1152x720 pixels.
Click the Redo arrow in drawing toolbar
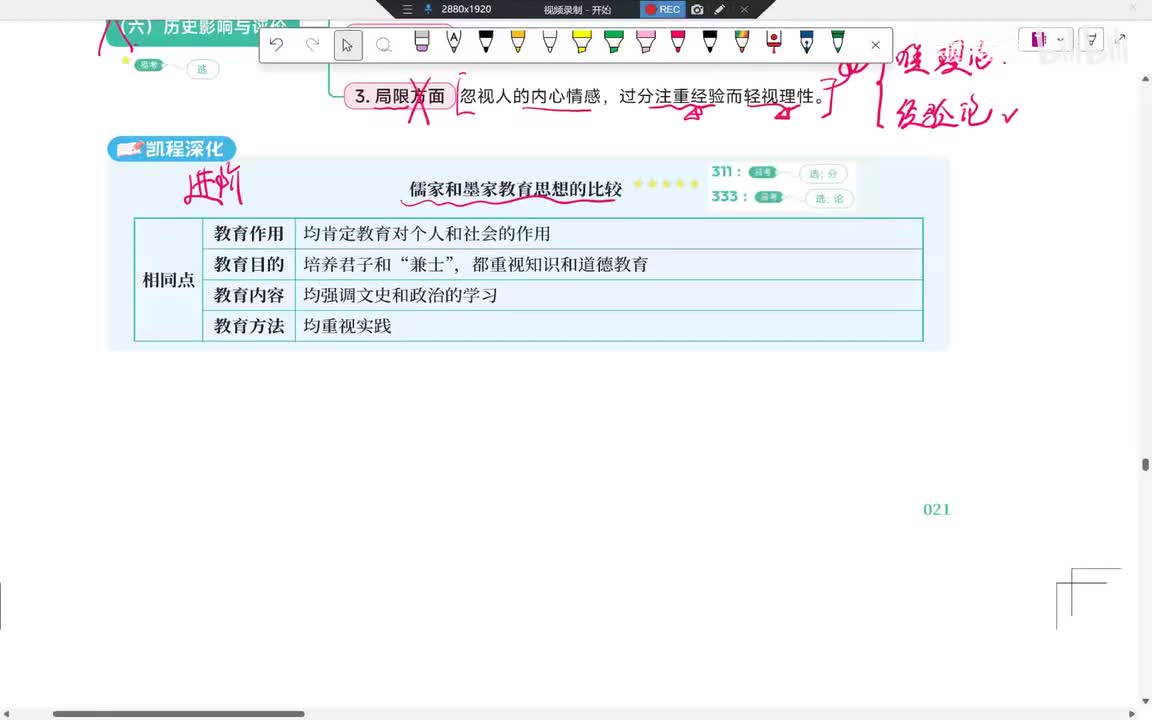point(312,45)
